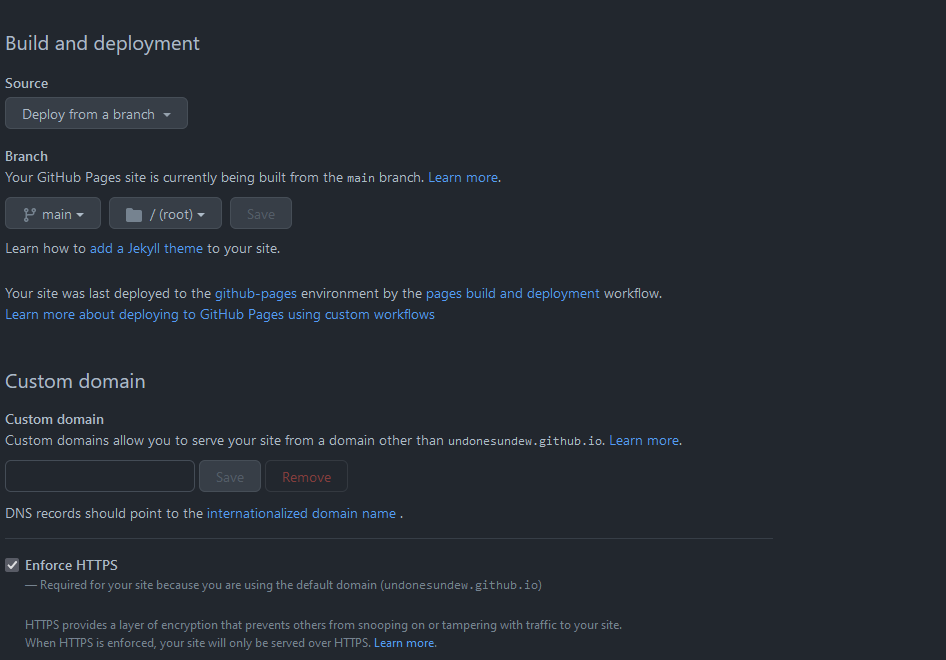Image resolution: width=946 pixels, height=660 pixels.
Task: Open the Deploy from a branch dropdown
Action: (96, 114)
